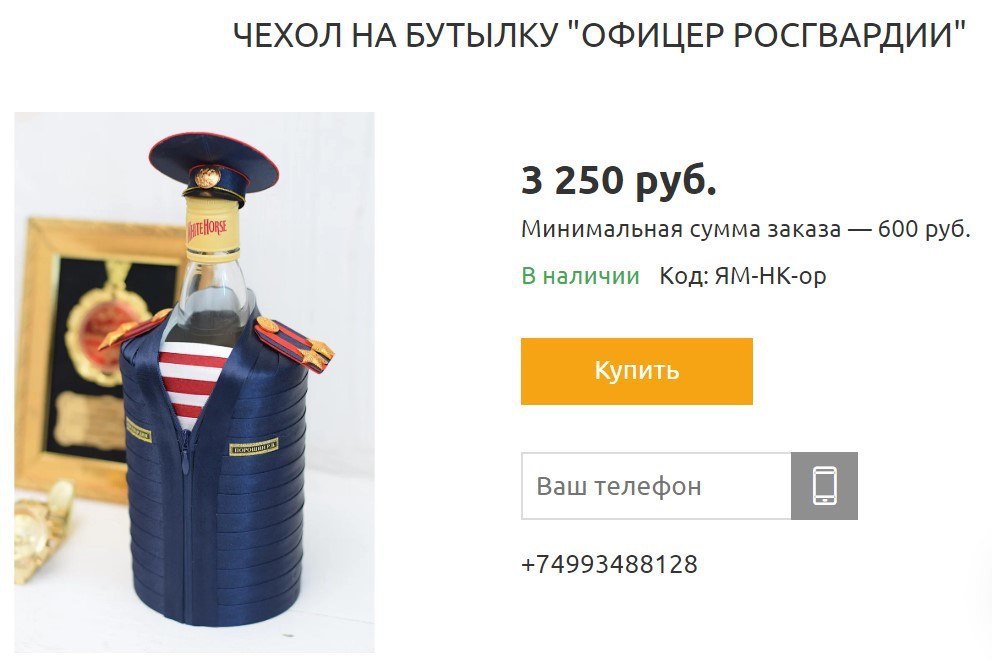The height and width of the screenshot is (666, 992).
Task: Click the 600 руб. minimum amount
Action: tap(924, 228)
